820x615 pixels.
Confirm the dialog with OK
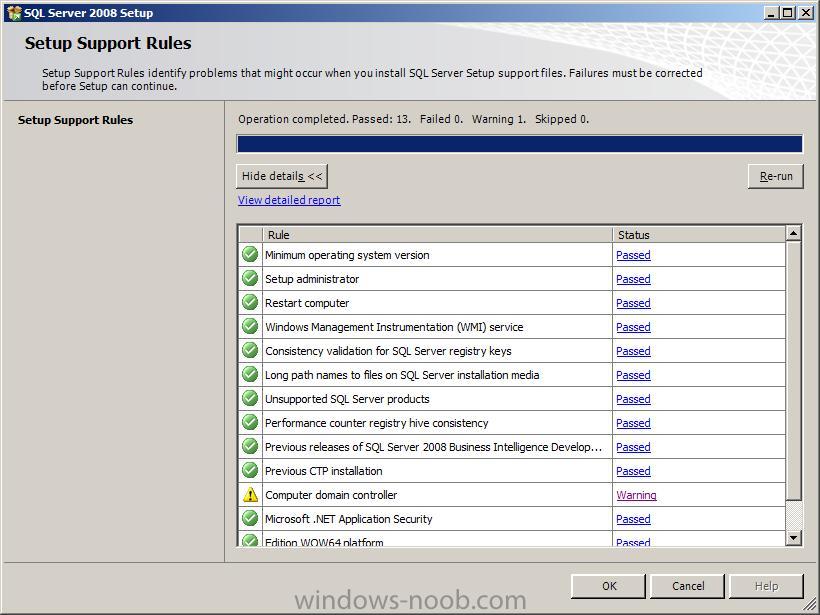[609, 586]
